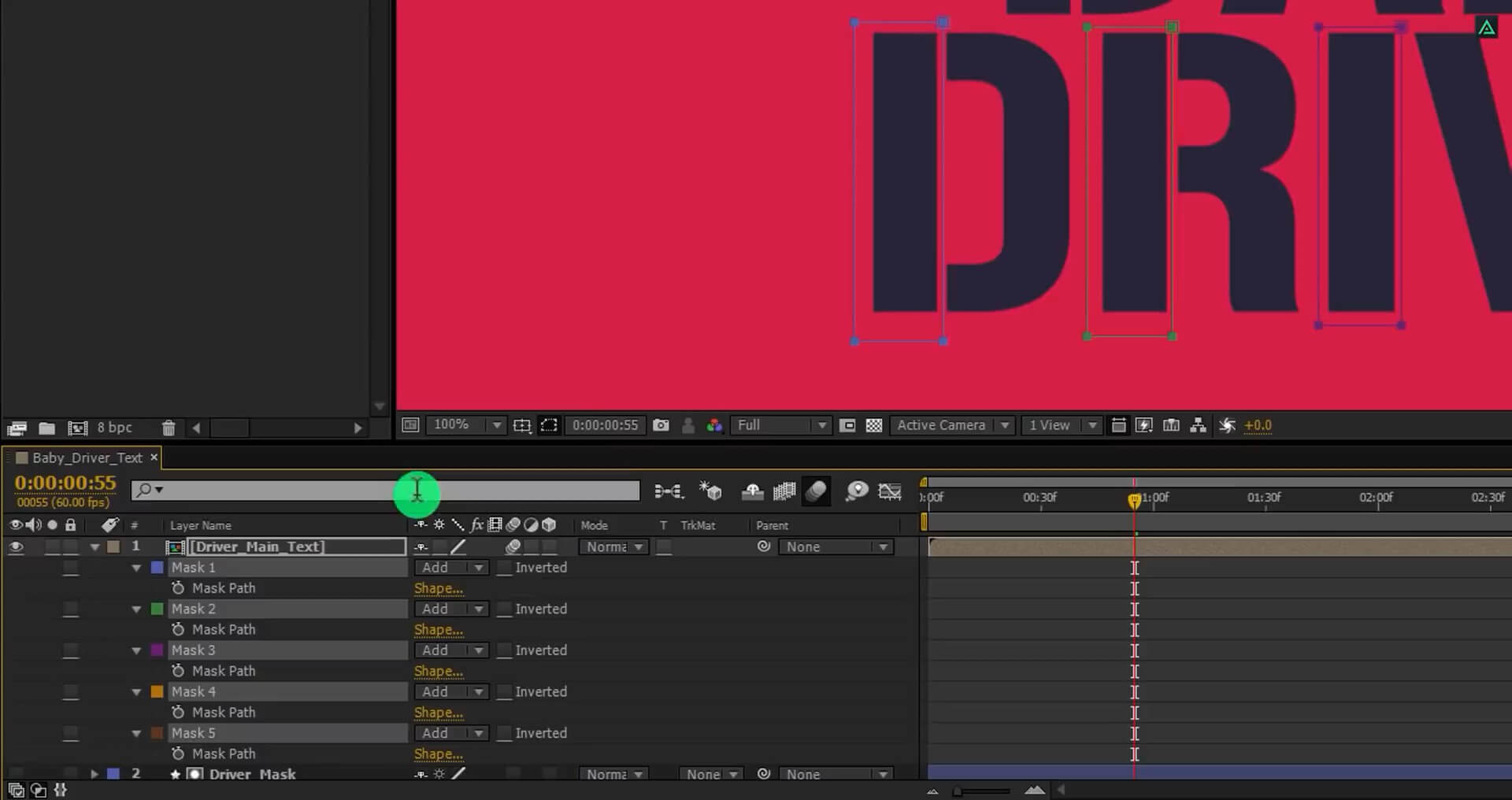This screenshot has height=800, width=1512.
Task: Toggle transparency grid icon
Action: pyautogui.click(x=874, y=425)
